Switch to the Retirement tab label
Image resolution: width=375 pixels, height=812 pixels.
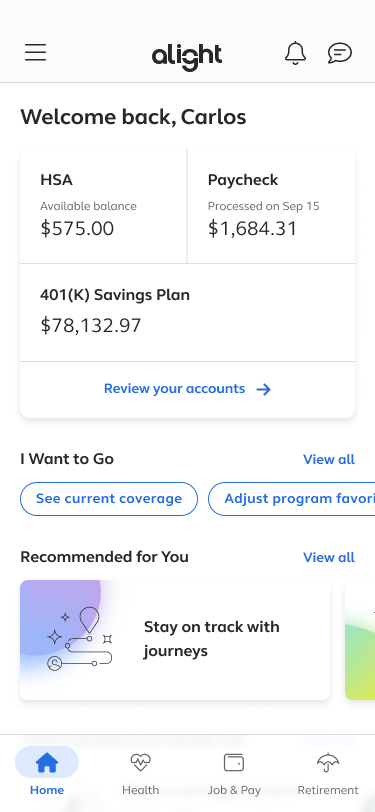[x=328, y=790]
